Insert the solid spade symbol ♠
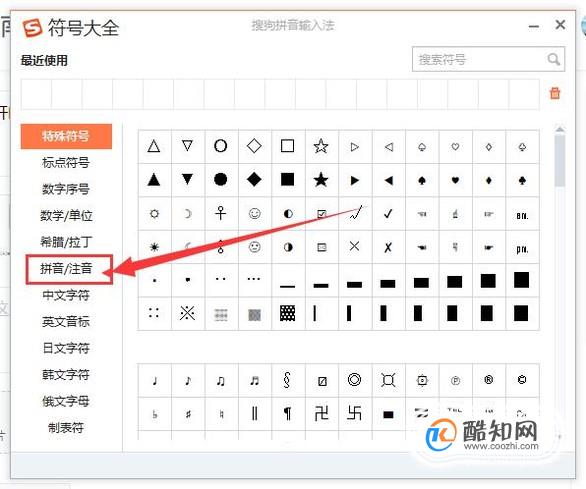This screenshot has width=586, height=489. pyautogui.click(x=422, y=181)
